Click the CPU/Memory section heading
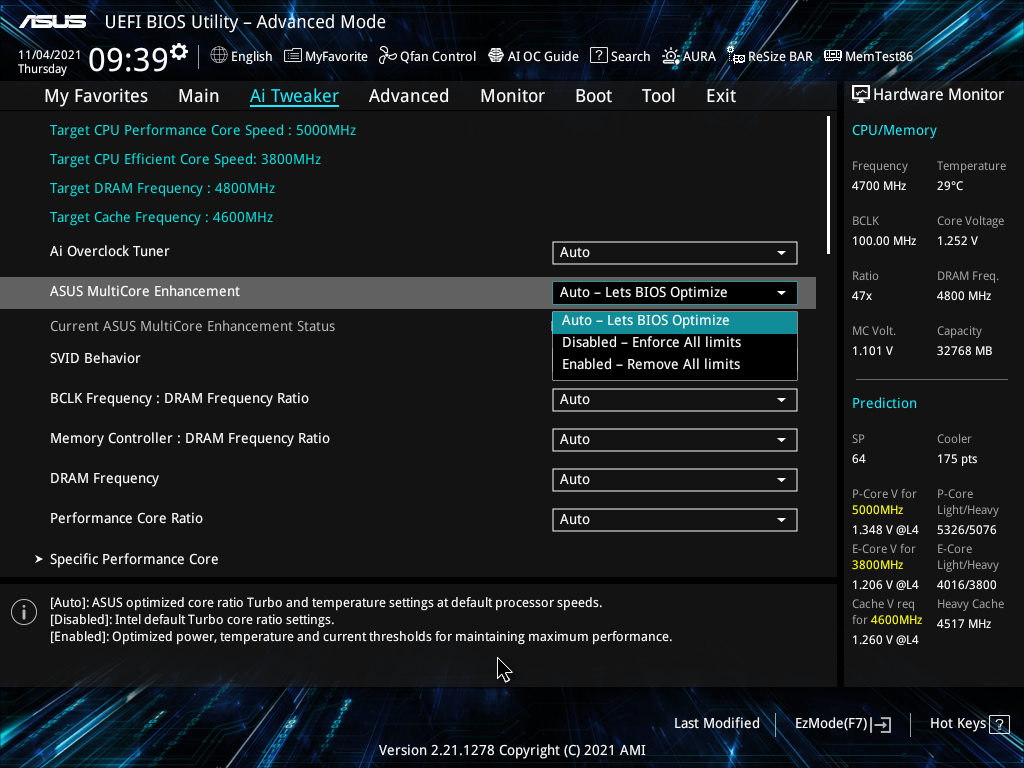Screen dimensions: 1024x768 click(894, 130)
